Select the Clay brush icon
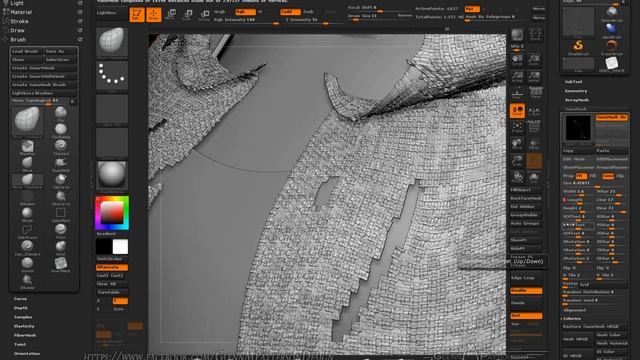The image size is (640, 360). coord(61,113)
